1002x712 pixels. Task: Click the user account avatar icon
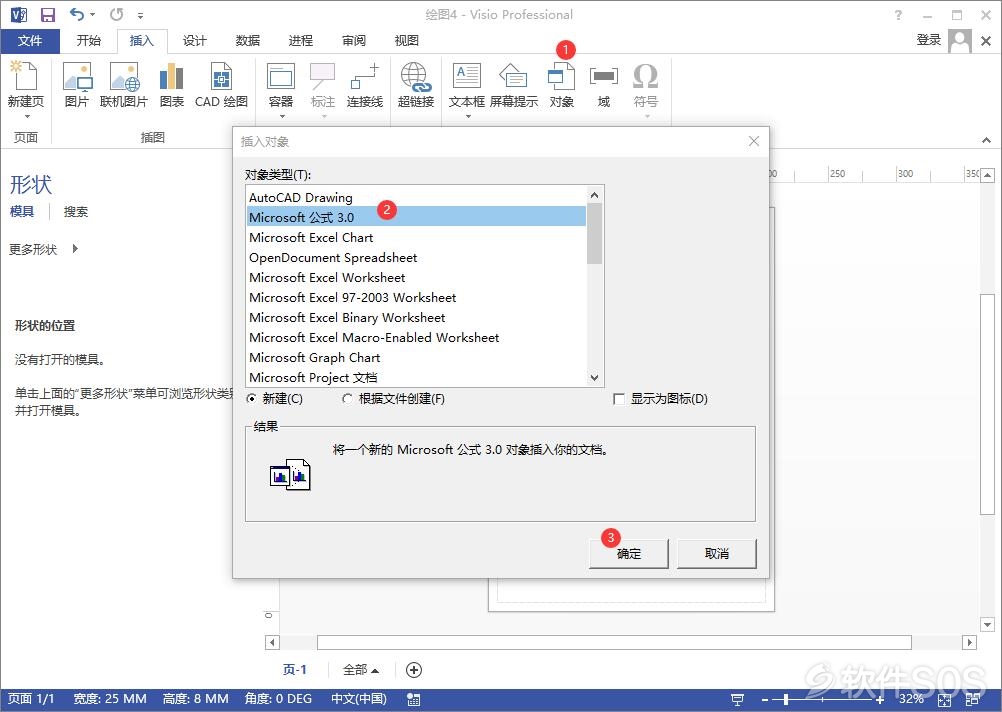click(960, 40)
